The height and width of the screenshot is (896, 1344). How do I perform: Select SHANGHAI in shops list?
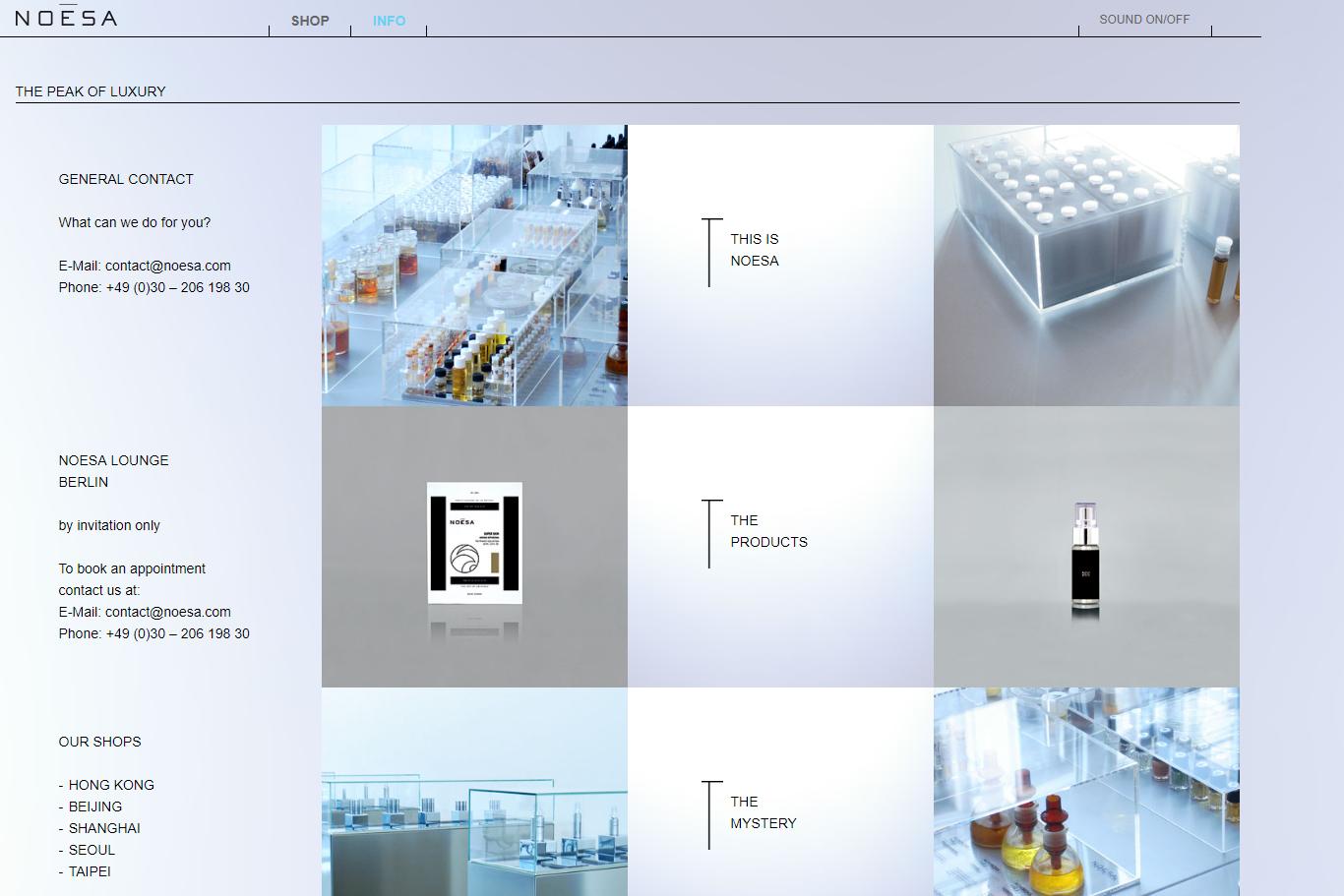click(104, 828)
